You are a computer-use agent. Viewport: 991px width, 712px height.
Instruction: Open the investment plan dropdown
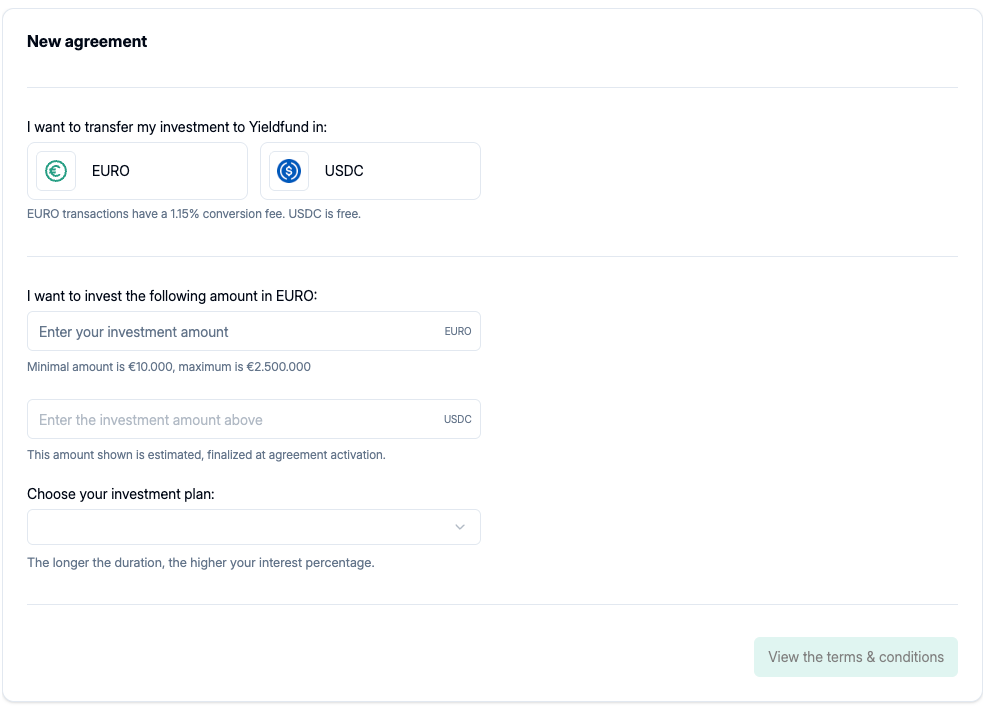click(253, 527)
